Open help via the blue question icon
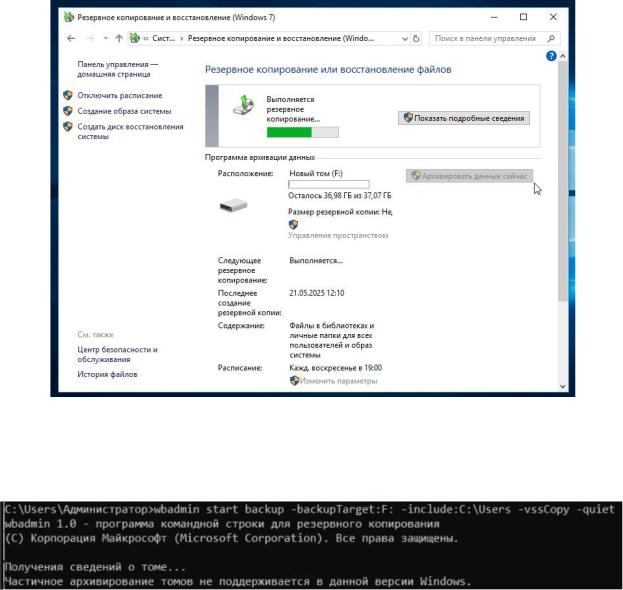 (x=551, y=56)
